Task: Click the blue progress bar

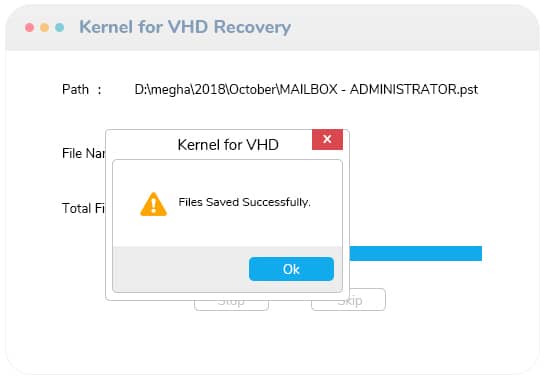Action: (x=415, y=253)
